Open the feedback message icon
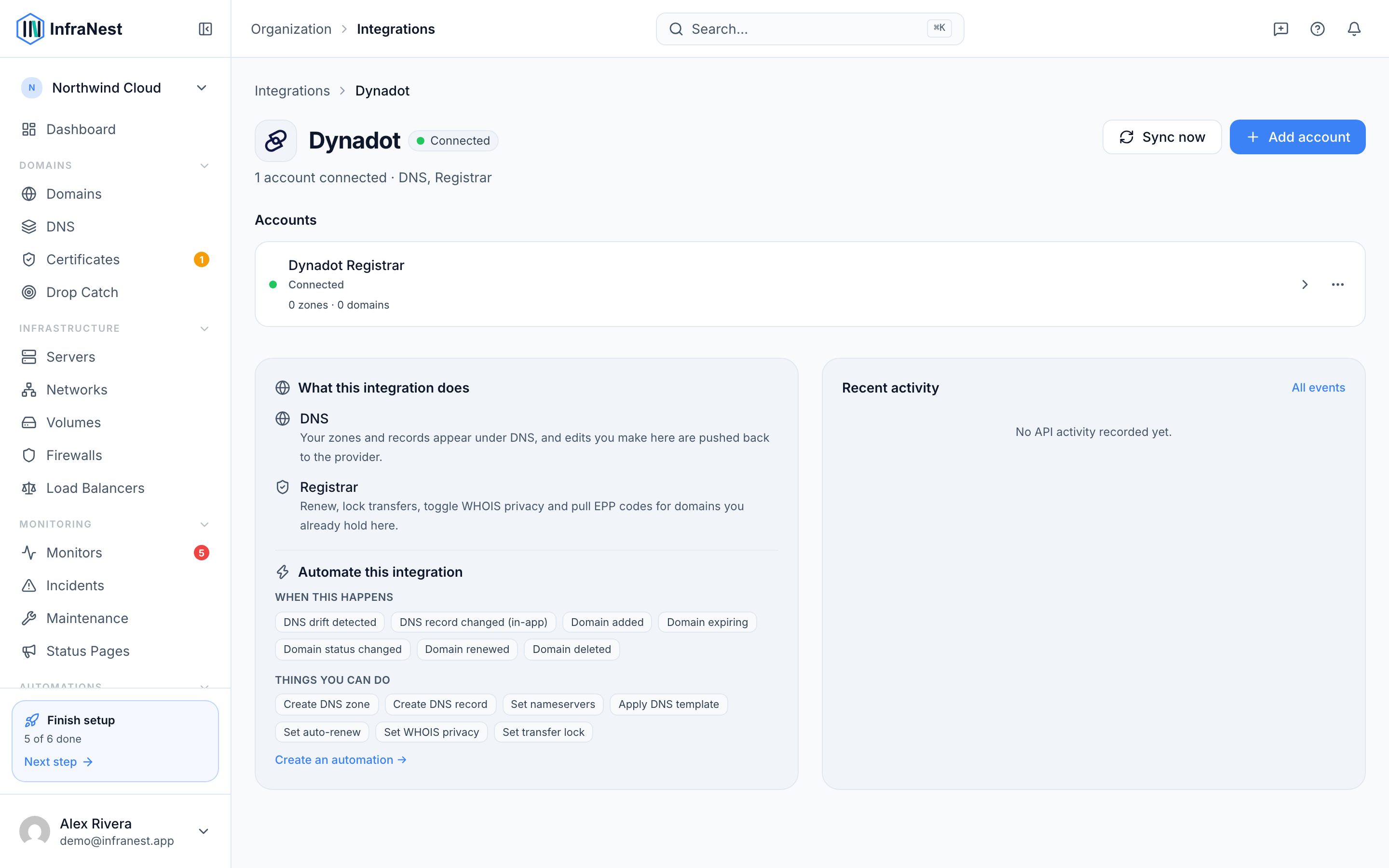 (1280, 29)
